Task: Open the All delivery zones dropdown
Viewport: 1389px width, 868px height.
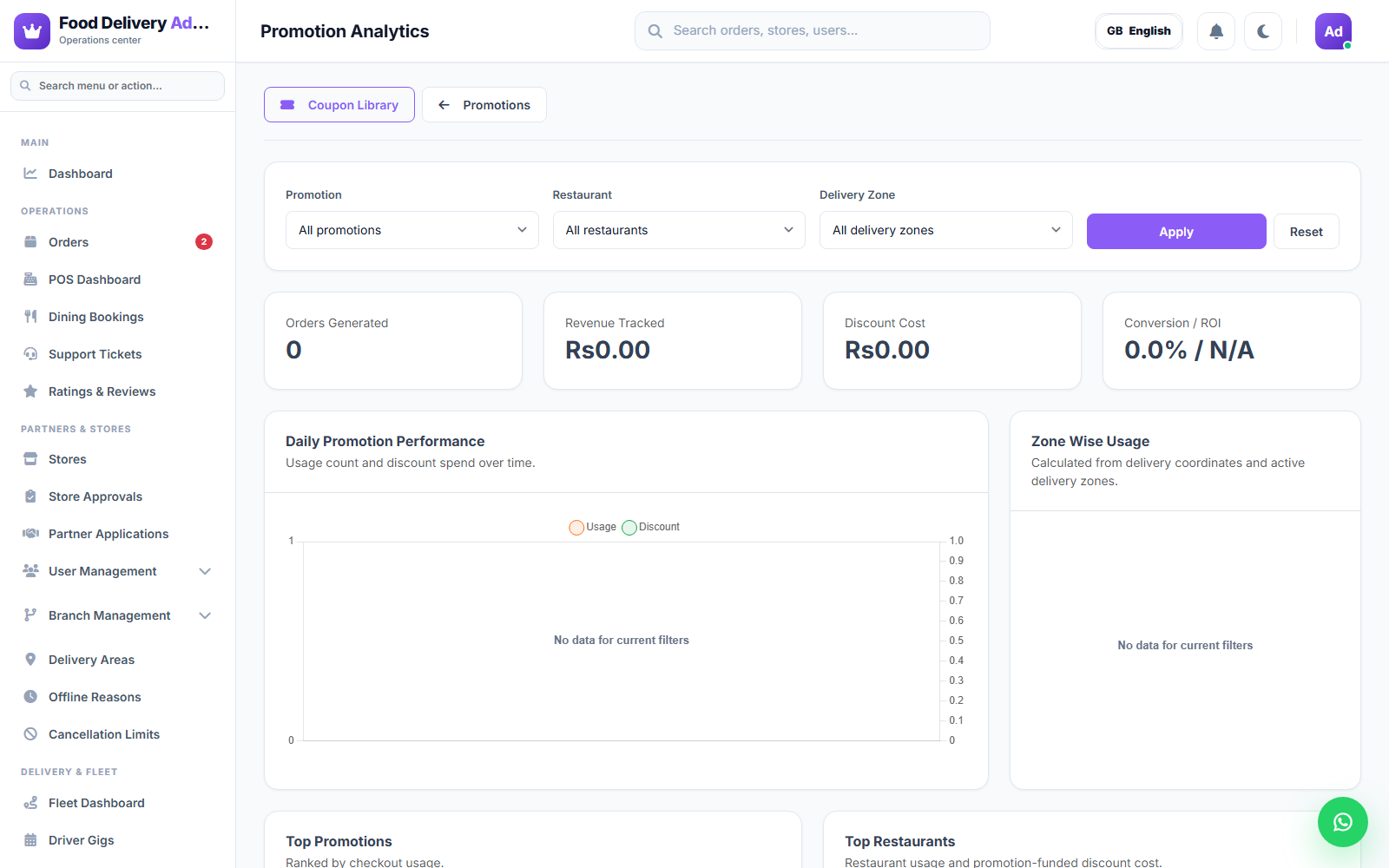Action: [x=946, y=230]
